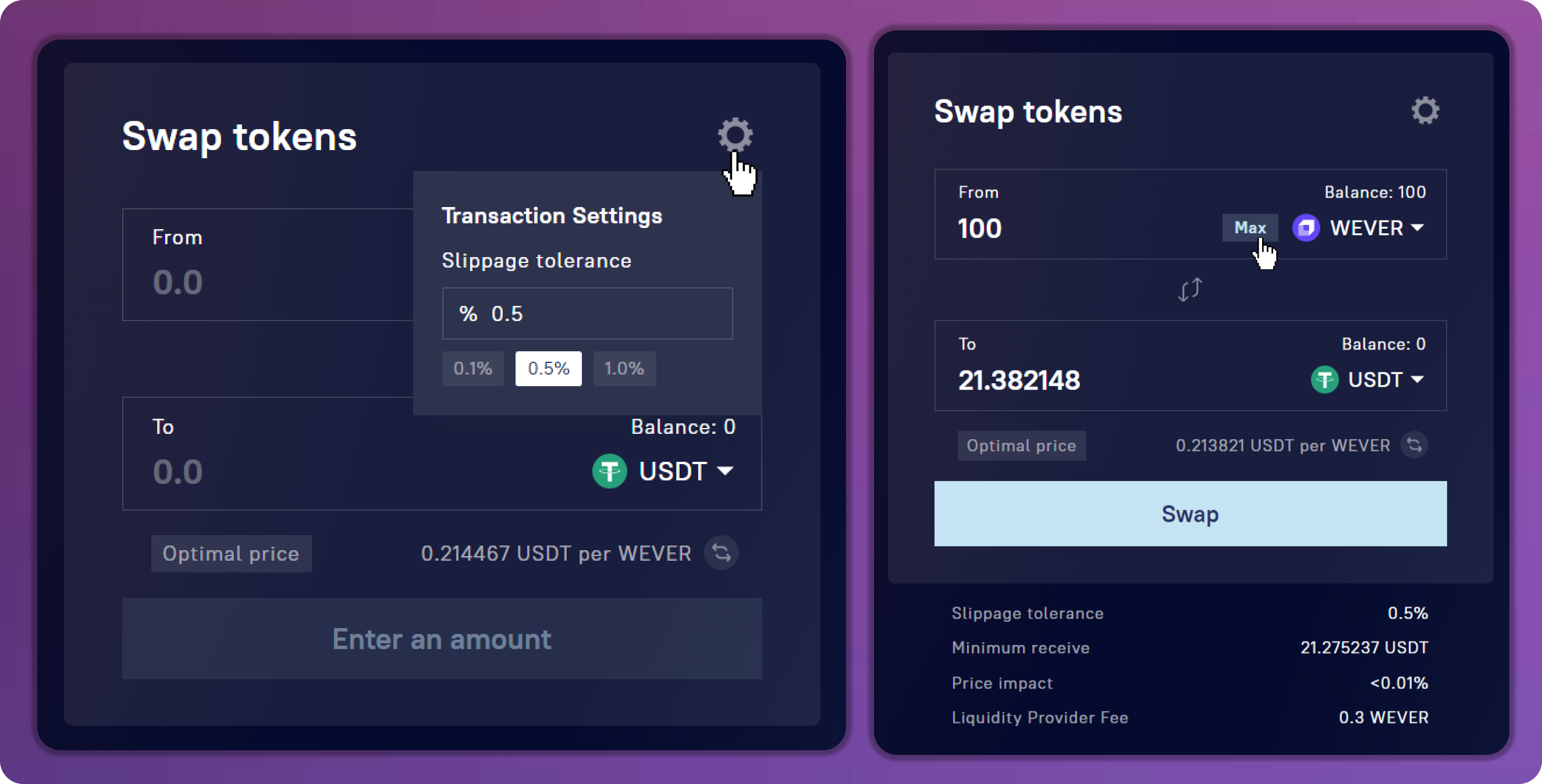
Task: Expand USDT token dropdown in left panel
Action: 725,471
